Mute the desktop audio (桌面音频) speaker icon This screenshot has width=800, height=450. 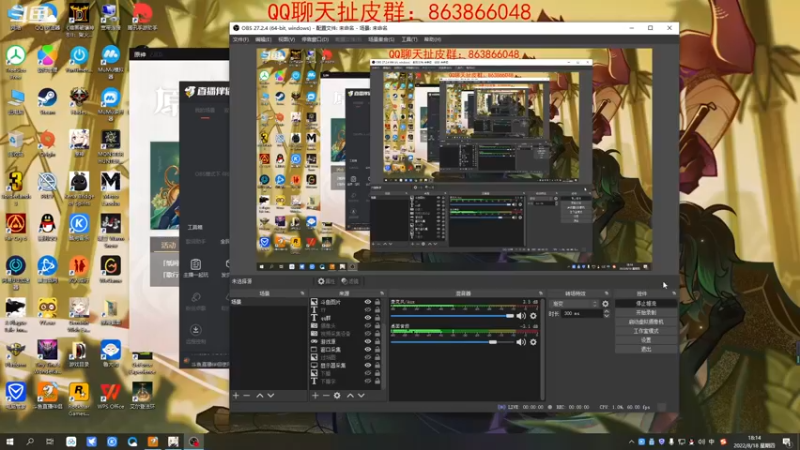tap(521, 342)
